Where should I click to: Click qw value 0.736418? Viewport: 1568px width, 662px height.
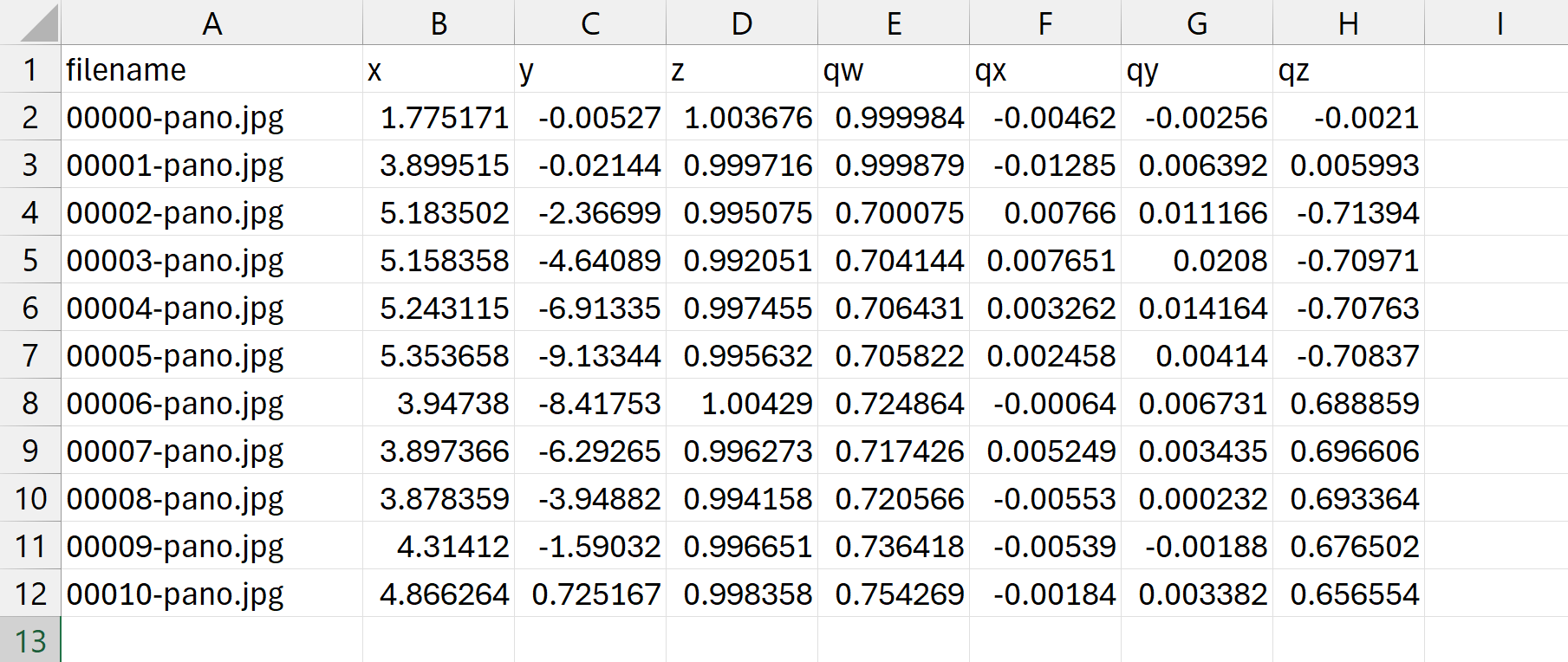pyautogui.click(x=894, y=545)
